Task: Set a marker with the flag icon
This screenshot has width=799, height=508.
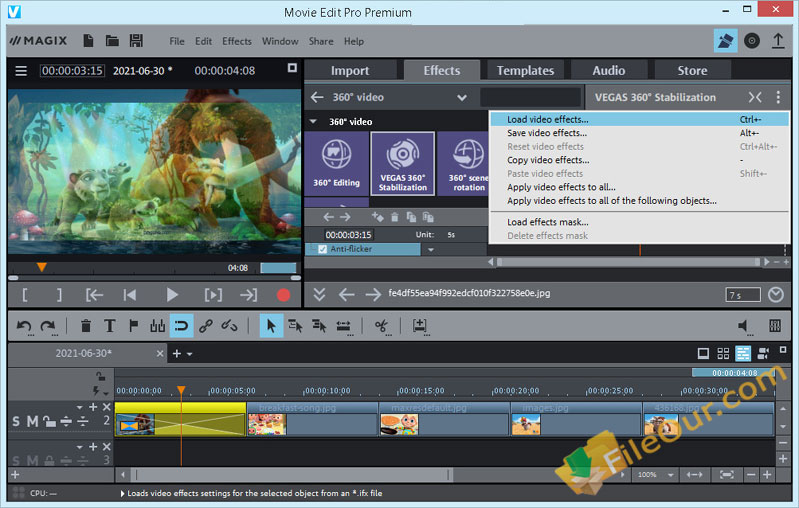Action: 134,326
